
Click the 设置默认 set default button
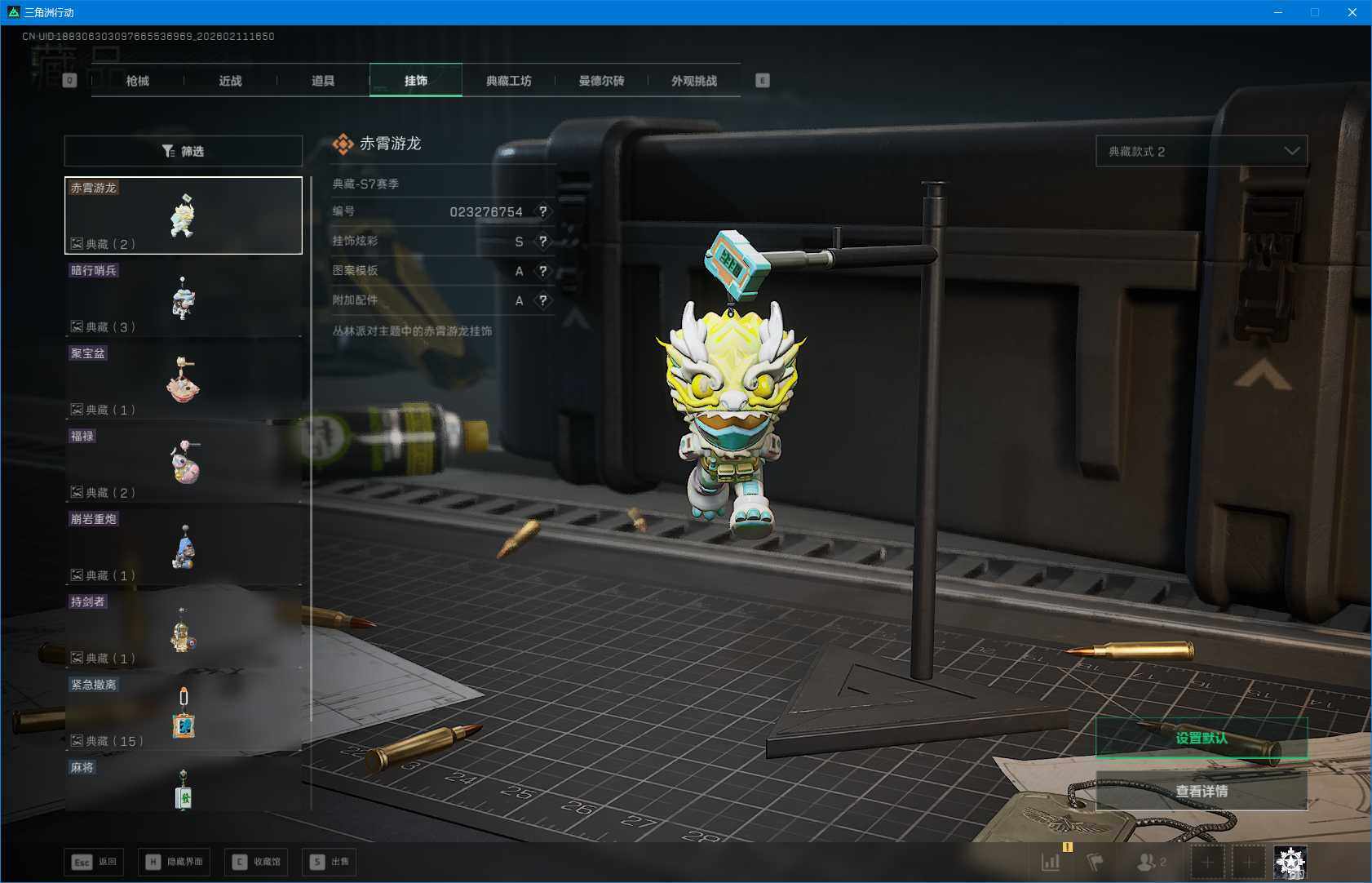coord(1202,739)
